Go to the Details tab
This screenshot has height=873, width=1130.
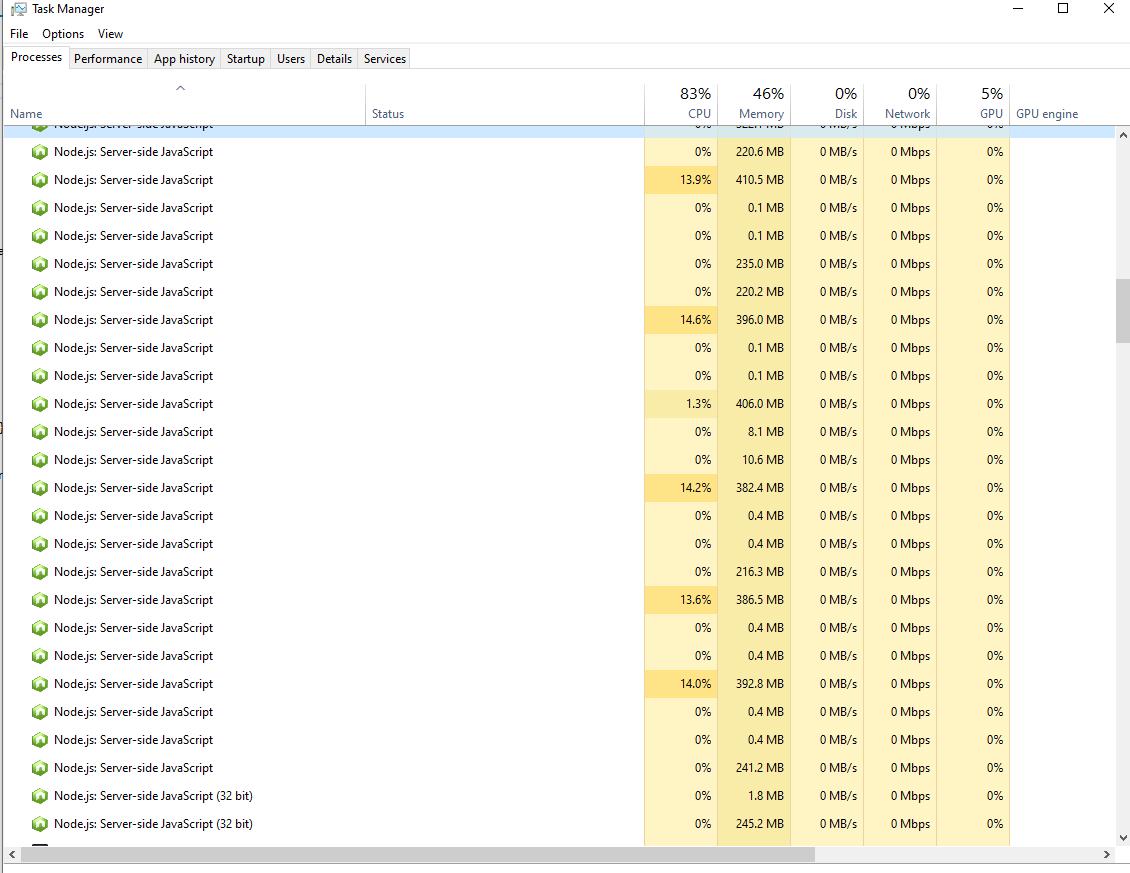click(334, 58)
